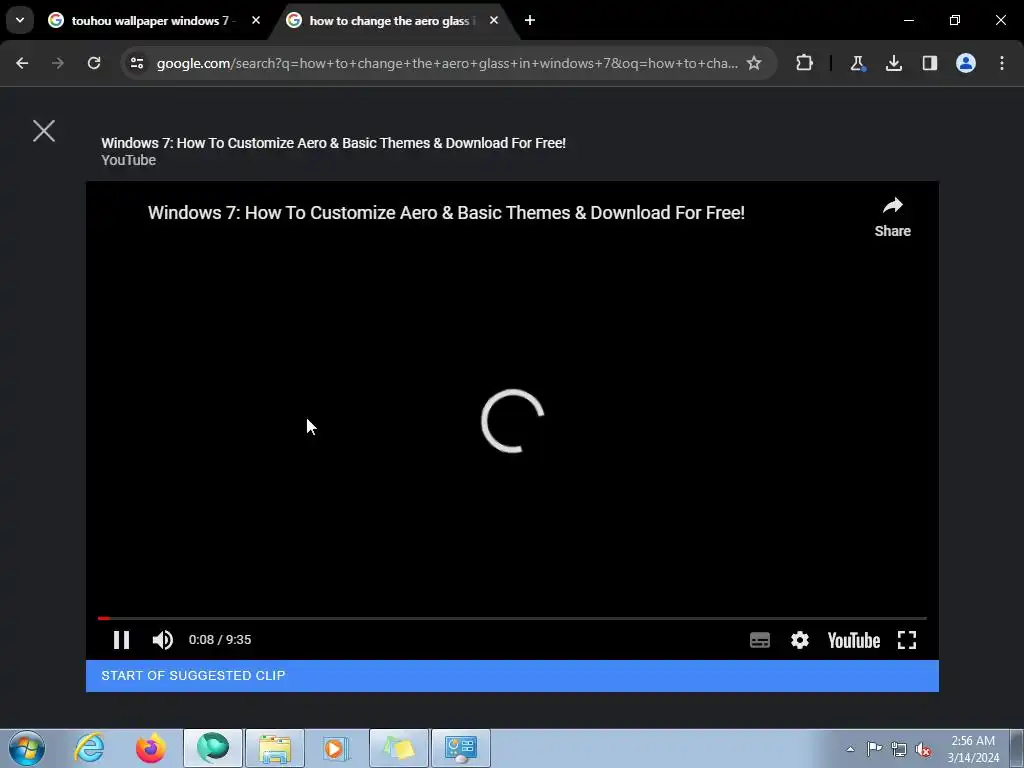This screenshot has height=768, width=1024.
Task: Open Chrome Labs flask icon
Action: click(x=857, y=63)
